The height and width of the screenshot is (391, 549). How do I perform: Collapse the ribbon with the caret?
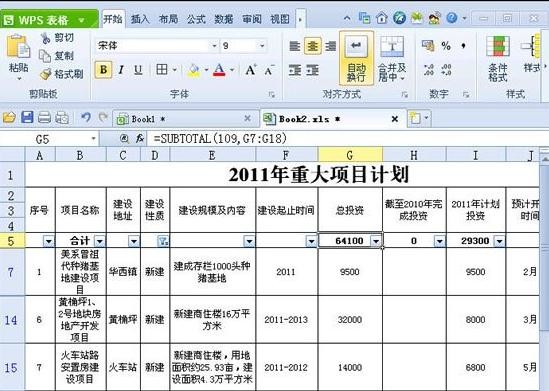pos(347,18)
